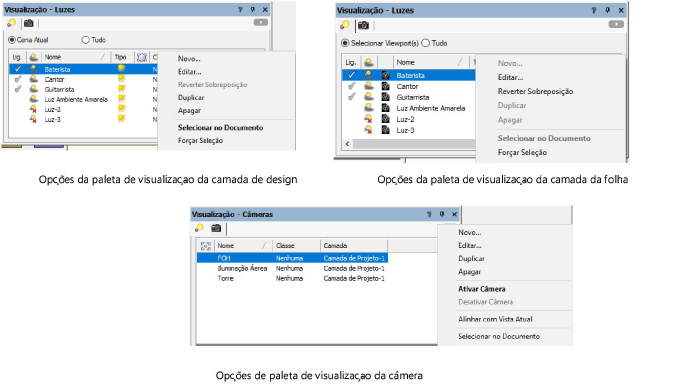This screenshot has height=391, width=686.
Task: Click Baterista type icon in Tipo column
Action: (122, 69)
